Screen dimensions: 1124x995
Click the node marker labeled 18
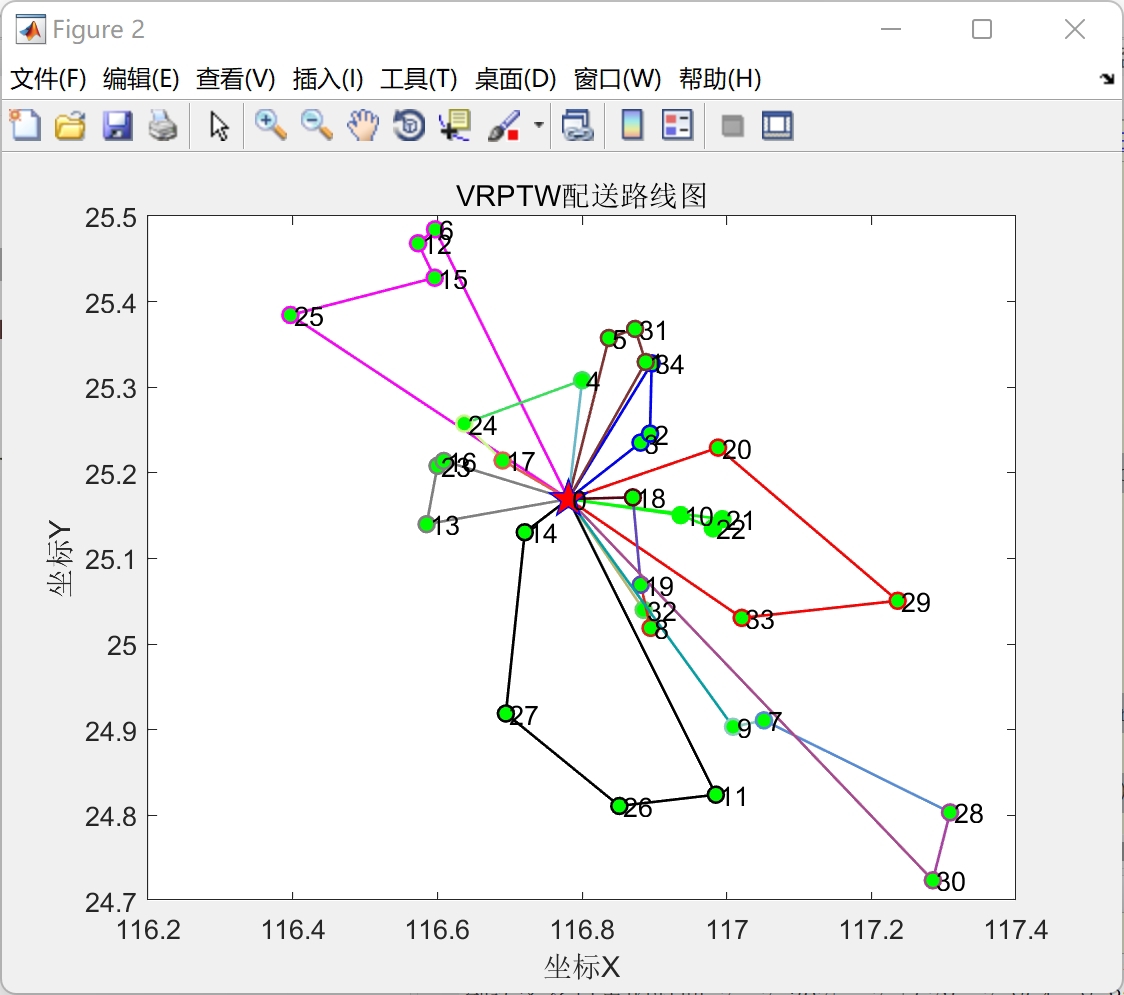(632, 497)
